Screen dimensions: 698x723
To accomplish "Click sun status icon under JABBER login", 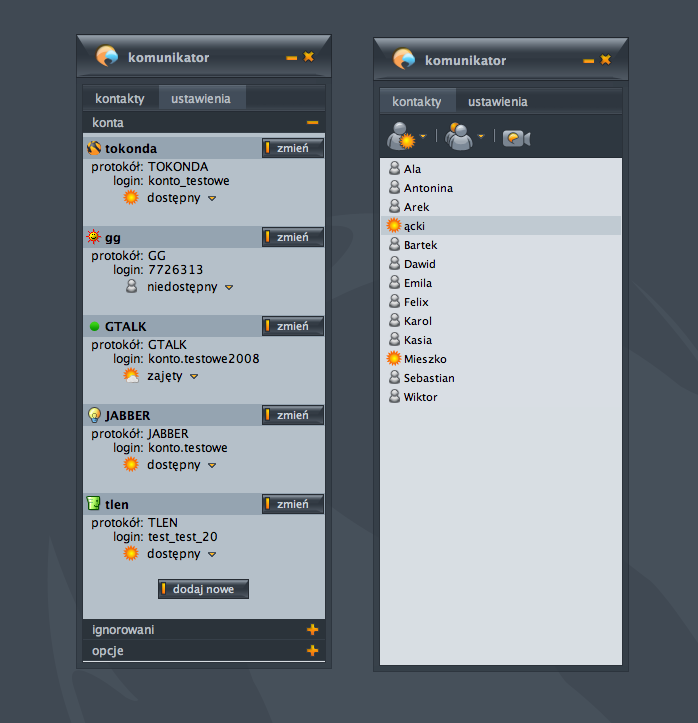I will pyautogui.click(x=131, y=464).
